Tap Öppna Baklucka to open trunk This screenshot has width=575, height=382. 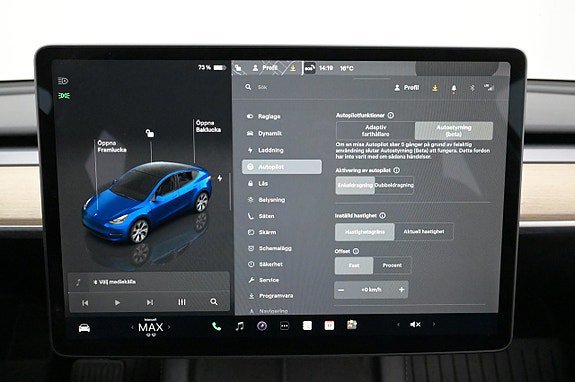pos(208,126)
